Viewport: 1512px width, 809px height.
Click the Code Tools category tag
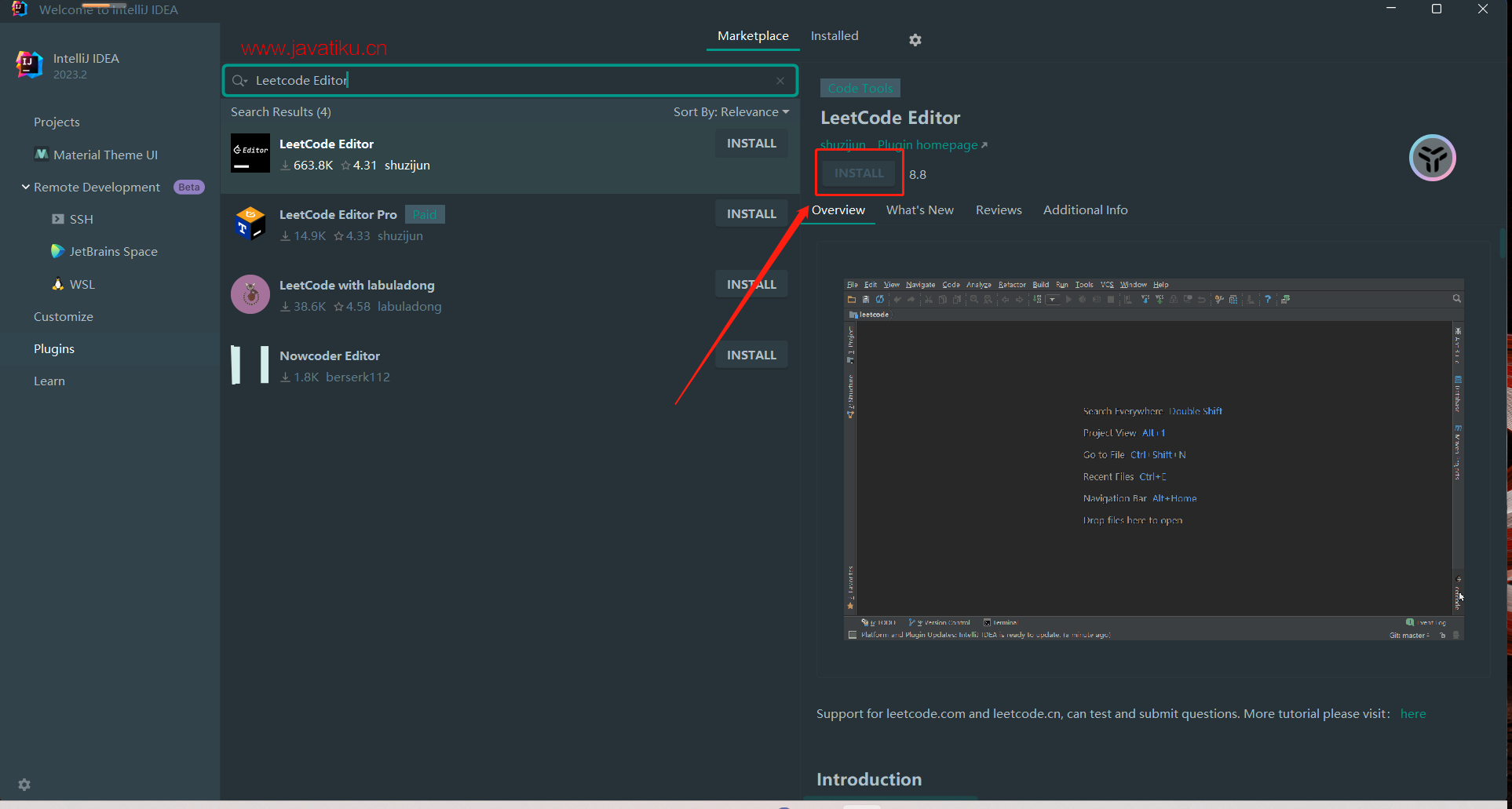(x=860, y=88)
